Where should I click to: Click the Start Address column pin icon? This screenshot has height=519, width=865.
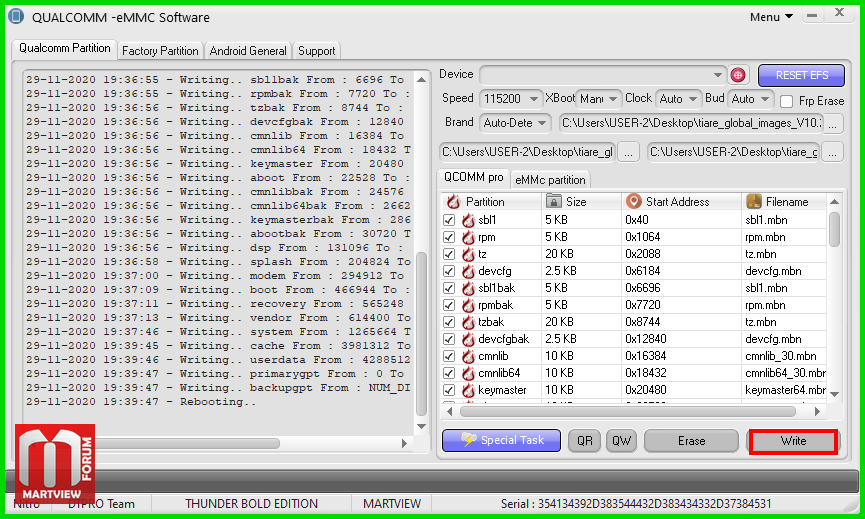[634, 201]
